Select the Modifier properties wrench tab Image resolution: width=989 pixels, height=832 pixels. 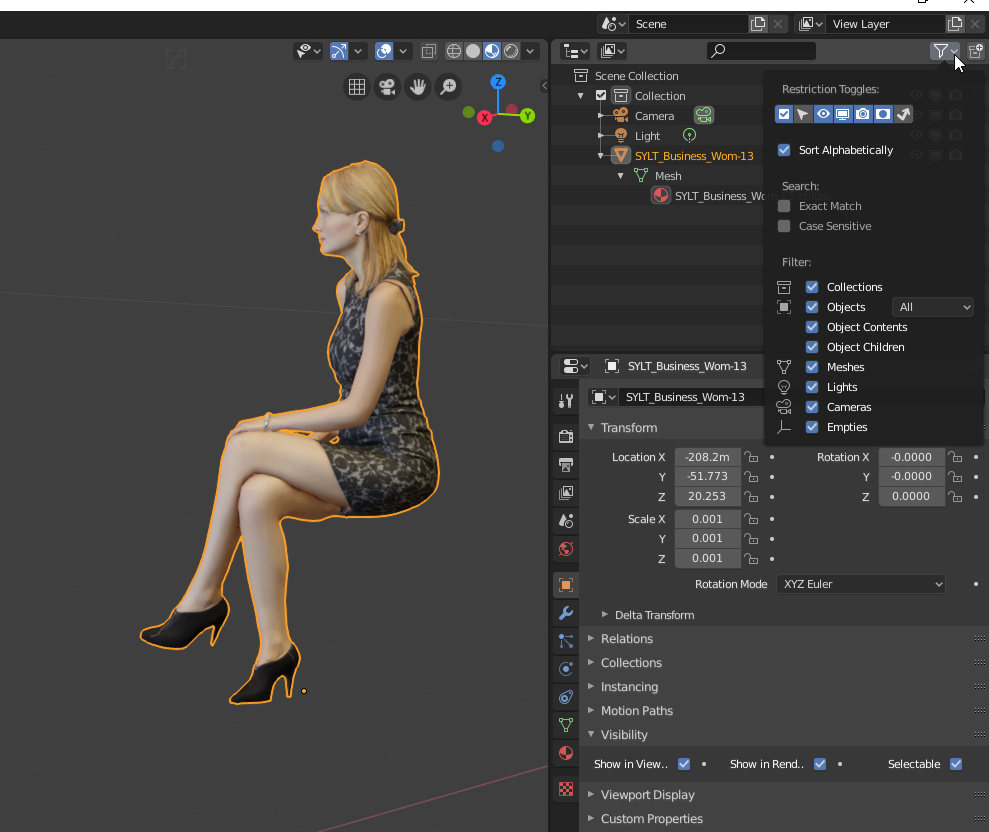point(565,612)
